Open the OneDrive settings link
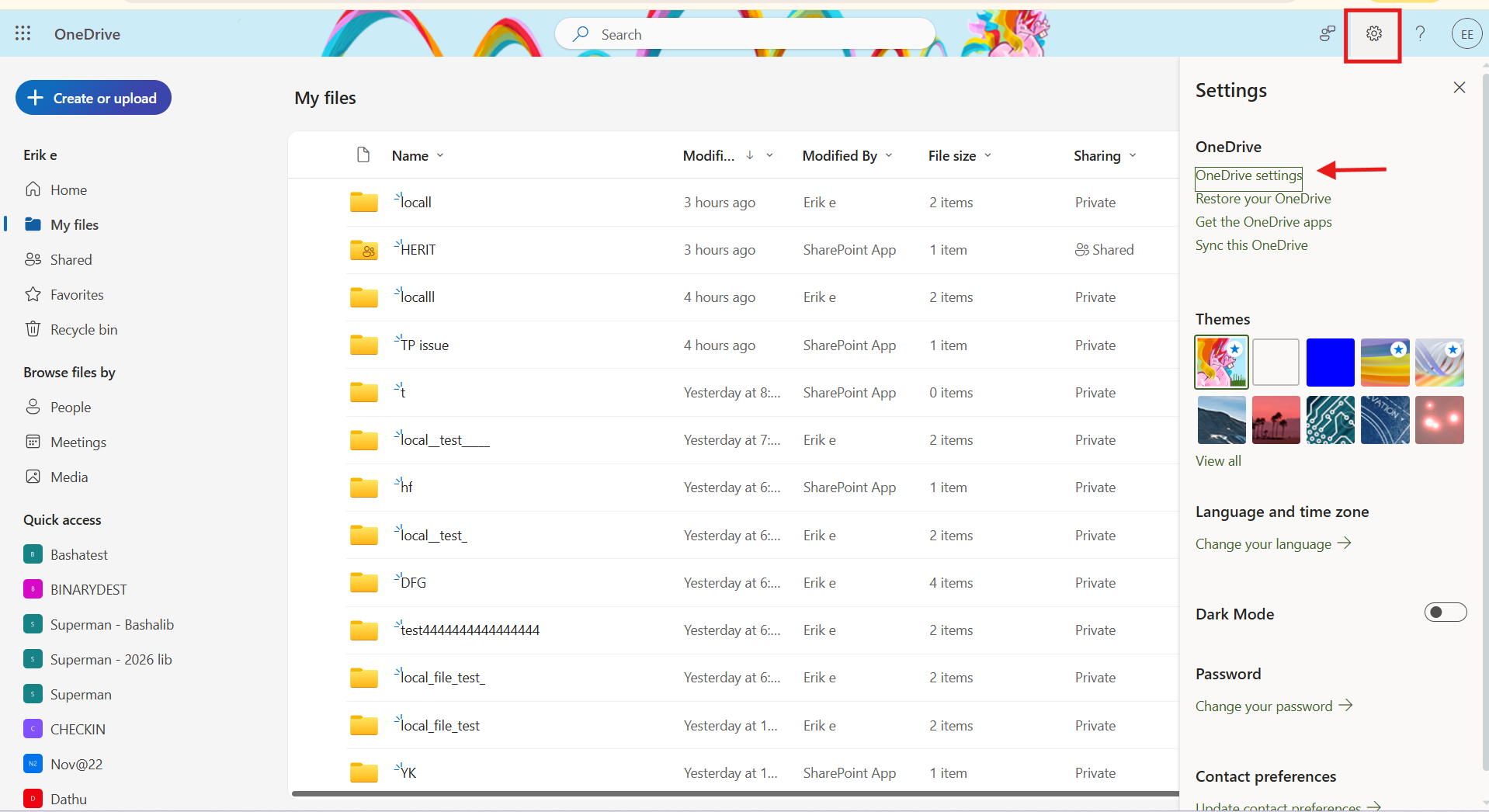1489x812 pixels. coord(1248,175)
